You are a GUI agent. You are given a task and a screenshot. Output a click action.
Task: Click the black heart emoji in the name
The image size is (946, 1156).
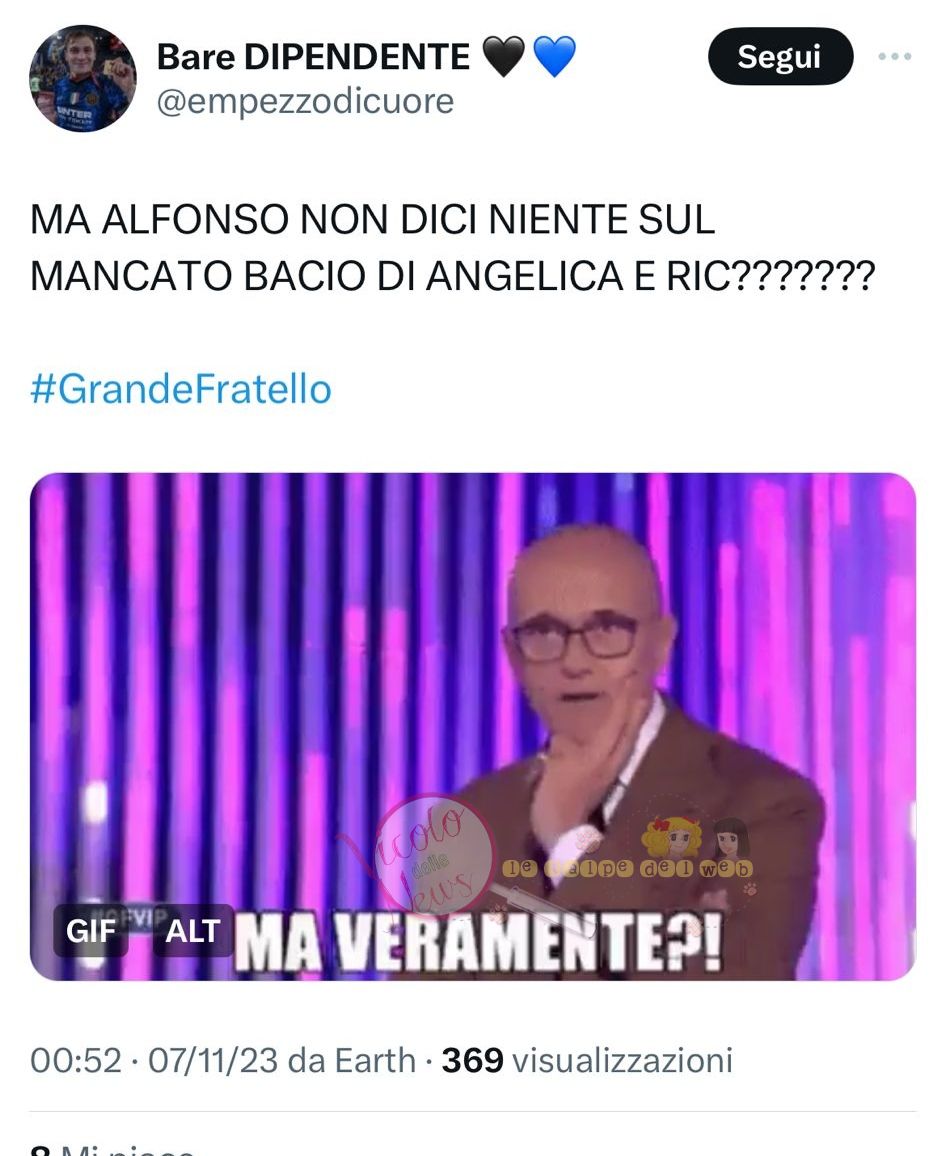point(504,57)
